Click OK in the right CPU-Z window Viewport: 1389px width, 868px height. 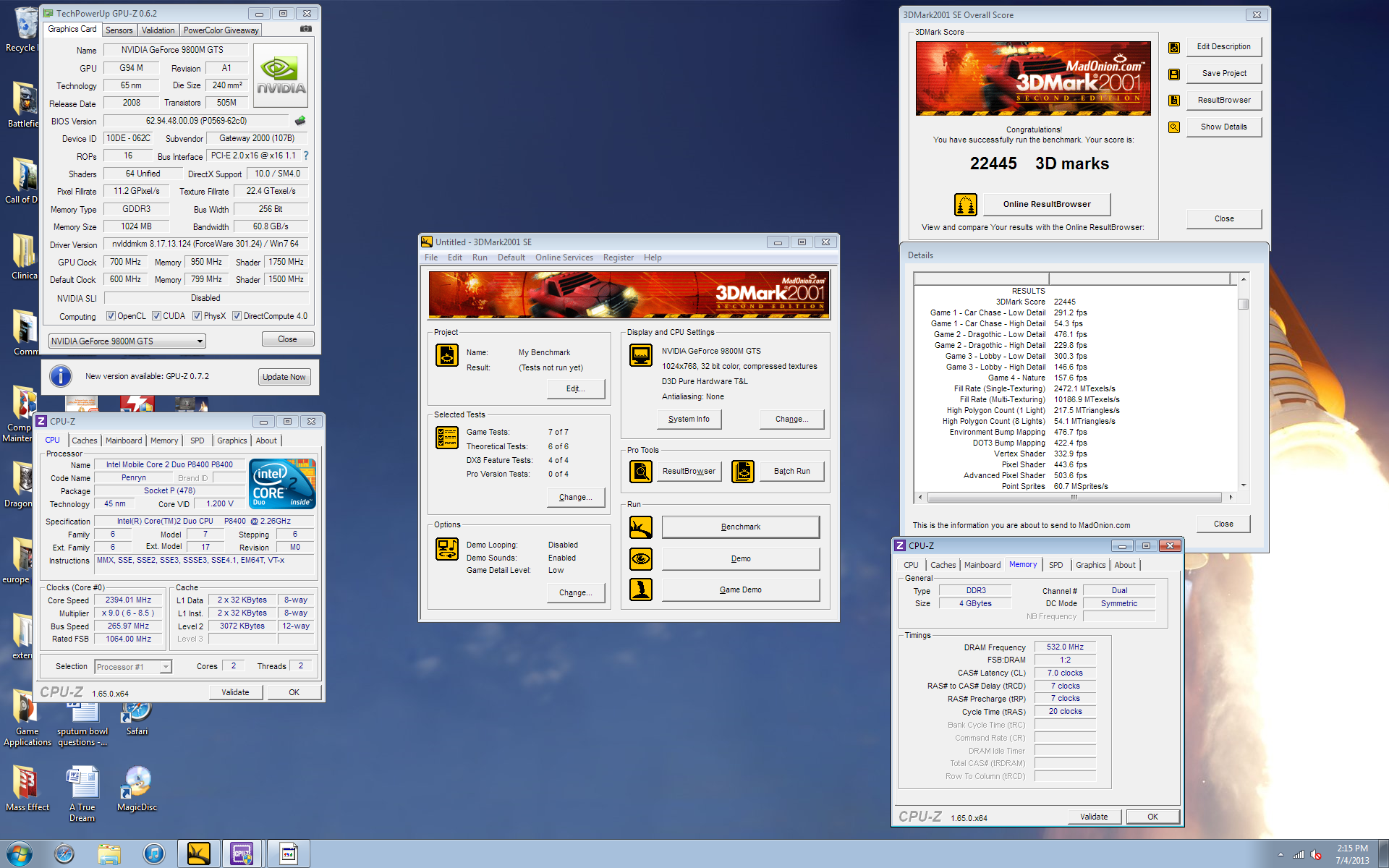click(x=1152, y=817)
